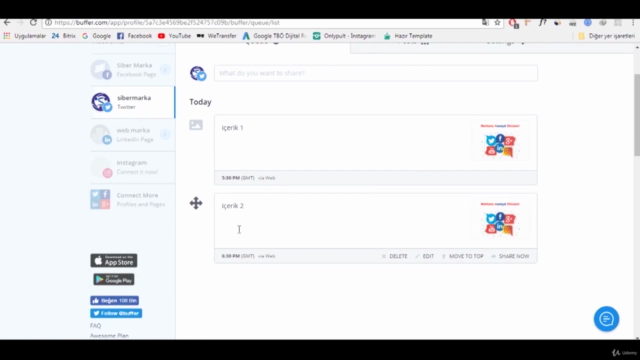Bookmark this page with the star icon
This screenshot has height=360, width=640.
click(x=497, y=22)
